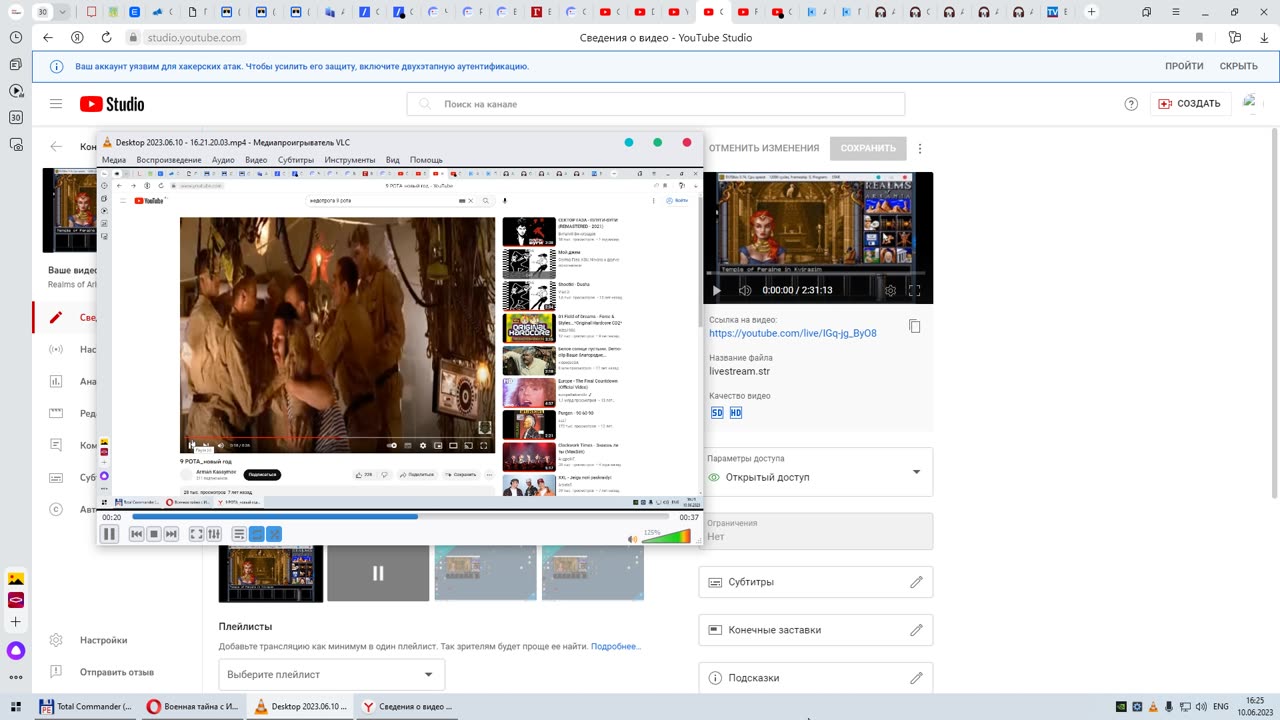Viewport: 1280px width, 720px height.
Task: Toggle VLC fullscreen mode button
Action: [x=196, y=534]
